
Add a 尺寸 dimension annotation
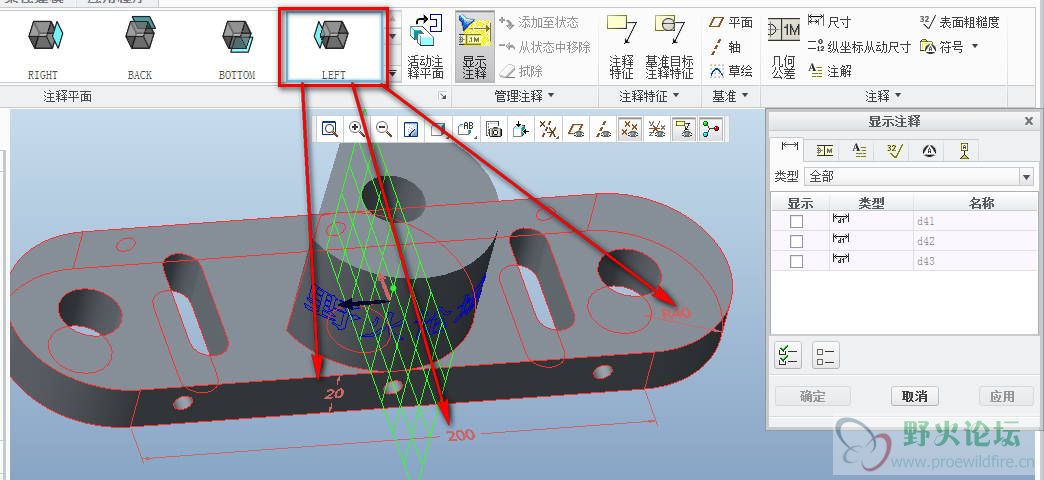(829, 22)
